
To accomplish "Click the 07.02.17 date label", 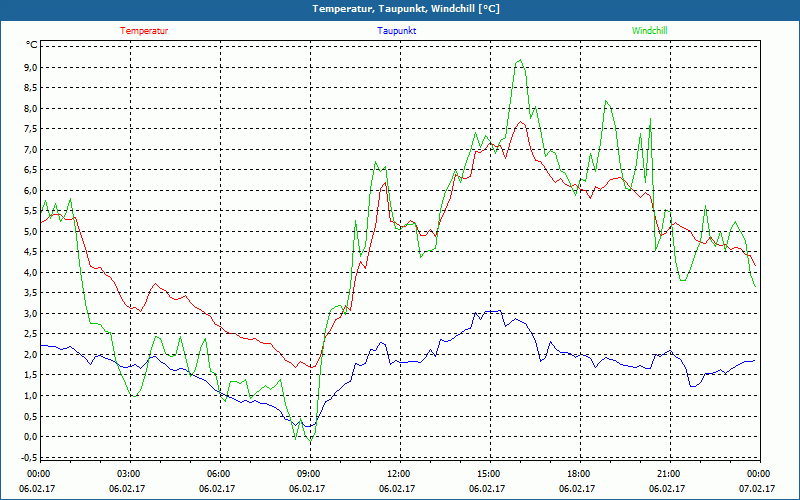I will tap(757, 488).
